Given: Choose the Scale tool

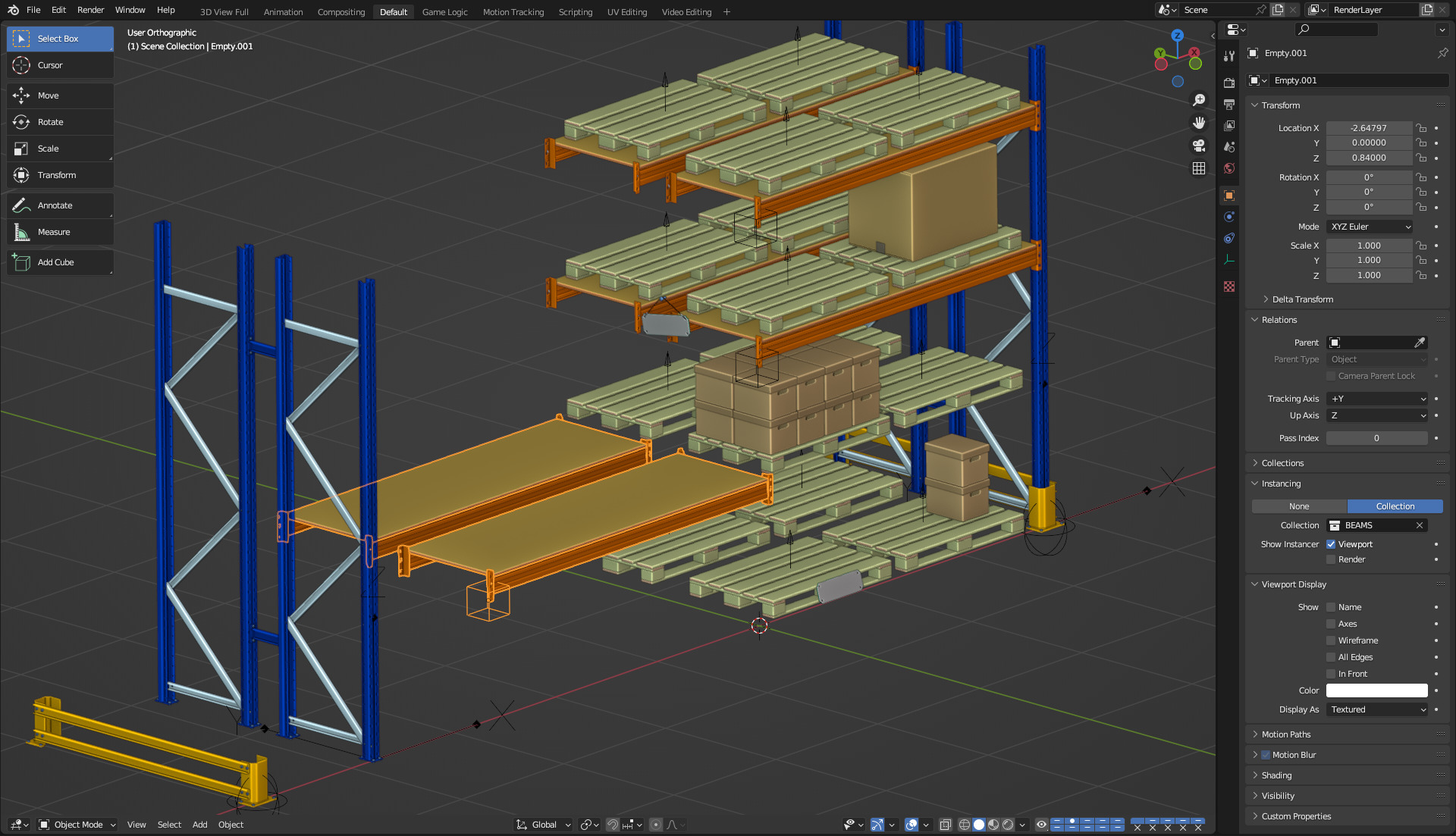Looking at the screenshot, I should pos(60,149).
